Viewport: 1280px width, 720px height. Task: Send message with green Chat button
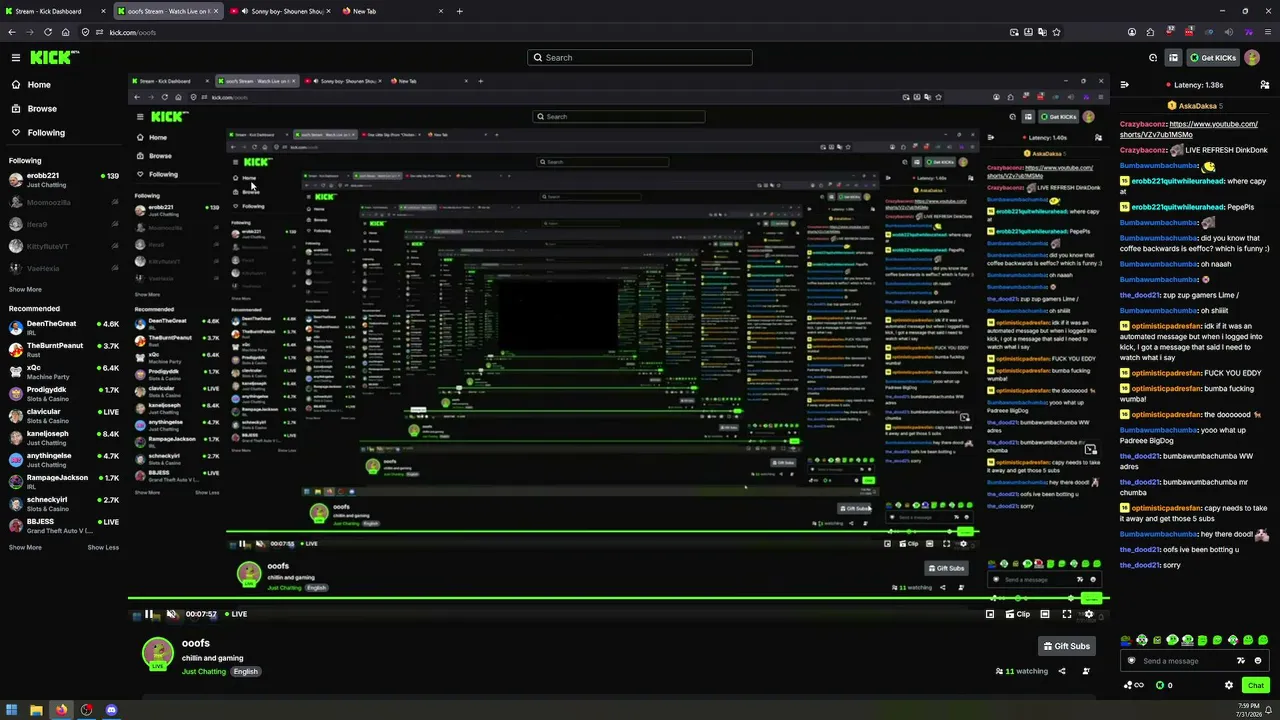pos(1256,685)
